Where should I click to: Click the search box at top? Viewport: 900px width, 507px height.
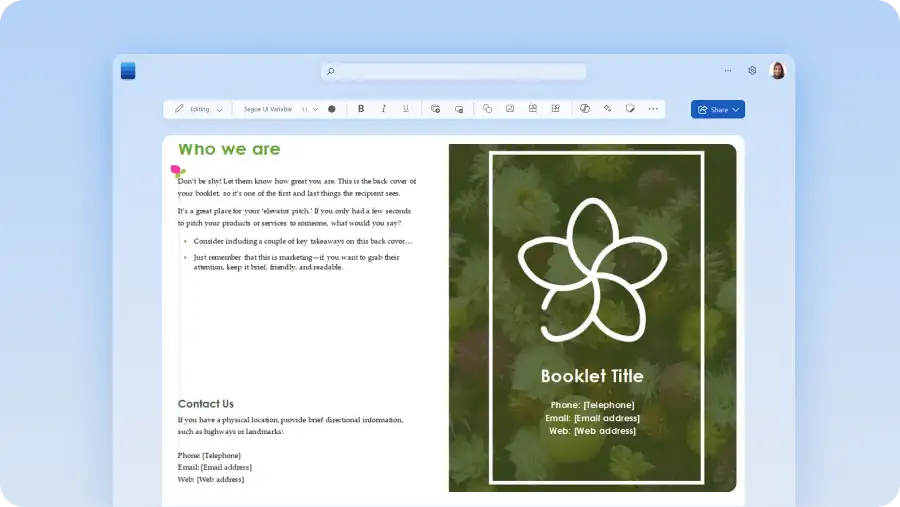pyautogui.click(x=453, y=71)
